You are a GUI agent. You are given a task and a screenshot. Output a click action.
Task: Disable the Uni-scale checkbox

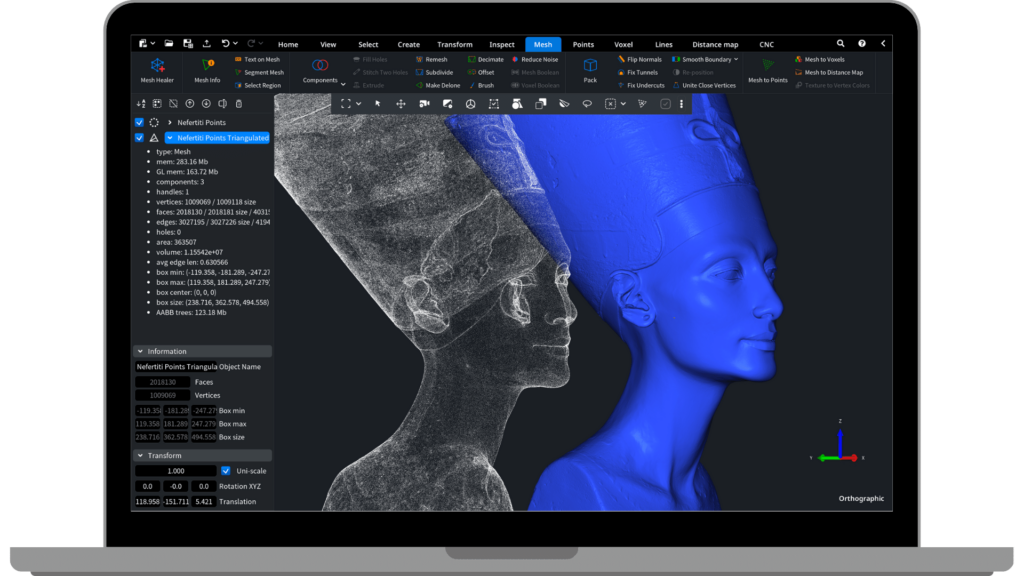click(x=226, y=471)
